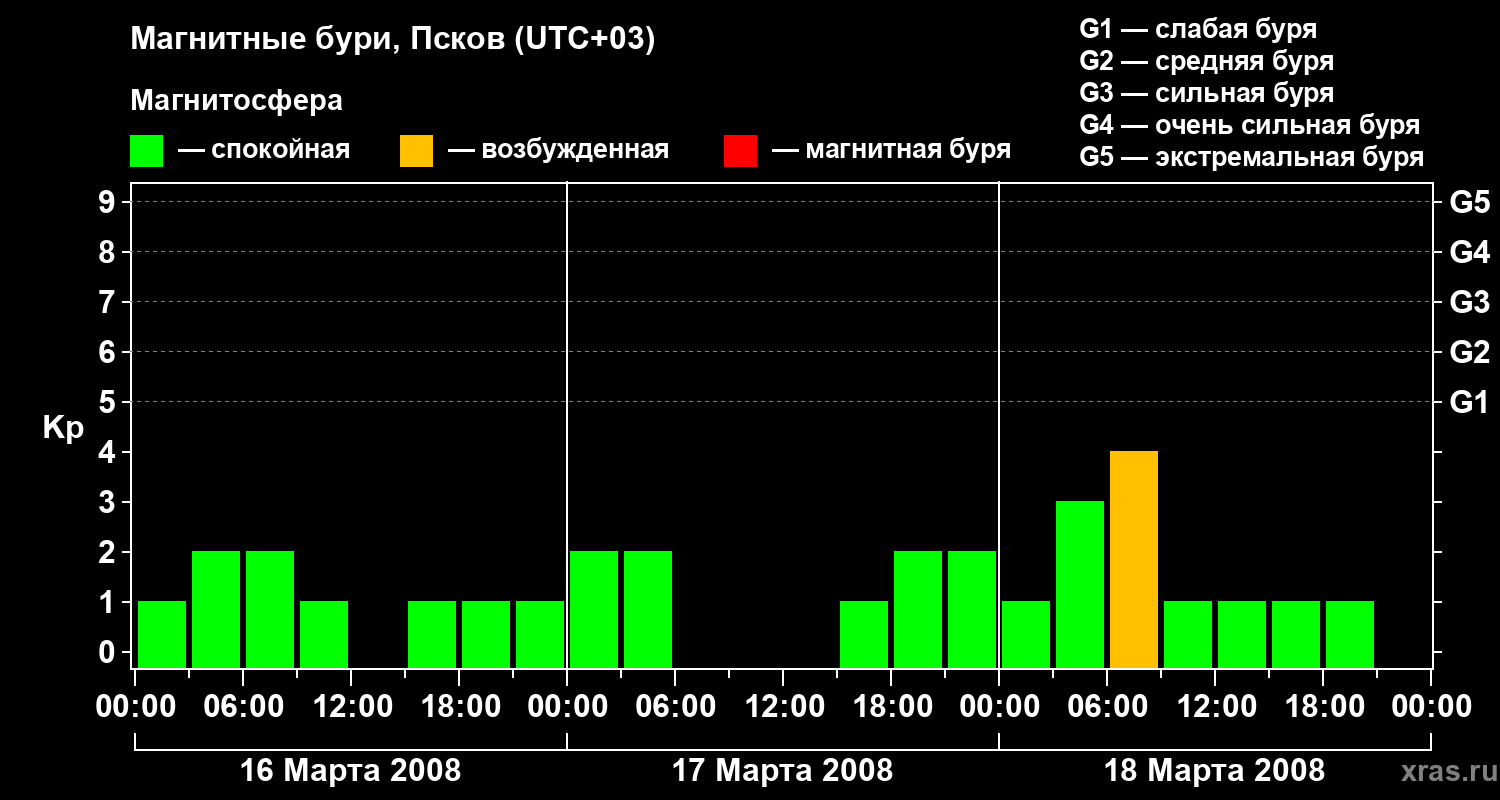
Task: Click the 03:00–06:00 bar on 16 March
Action: (x=216, y=610)
